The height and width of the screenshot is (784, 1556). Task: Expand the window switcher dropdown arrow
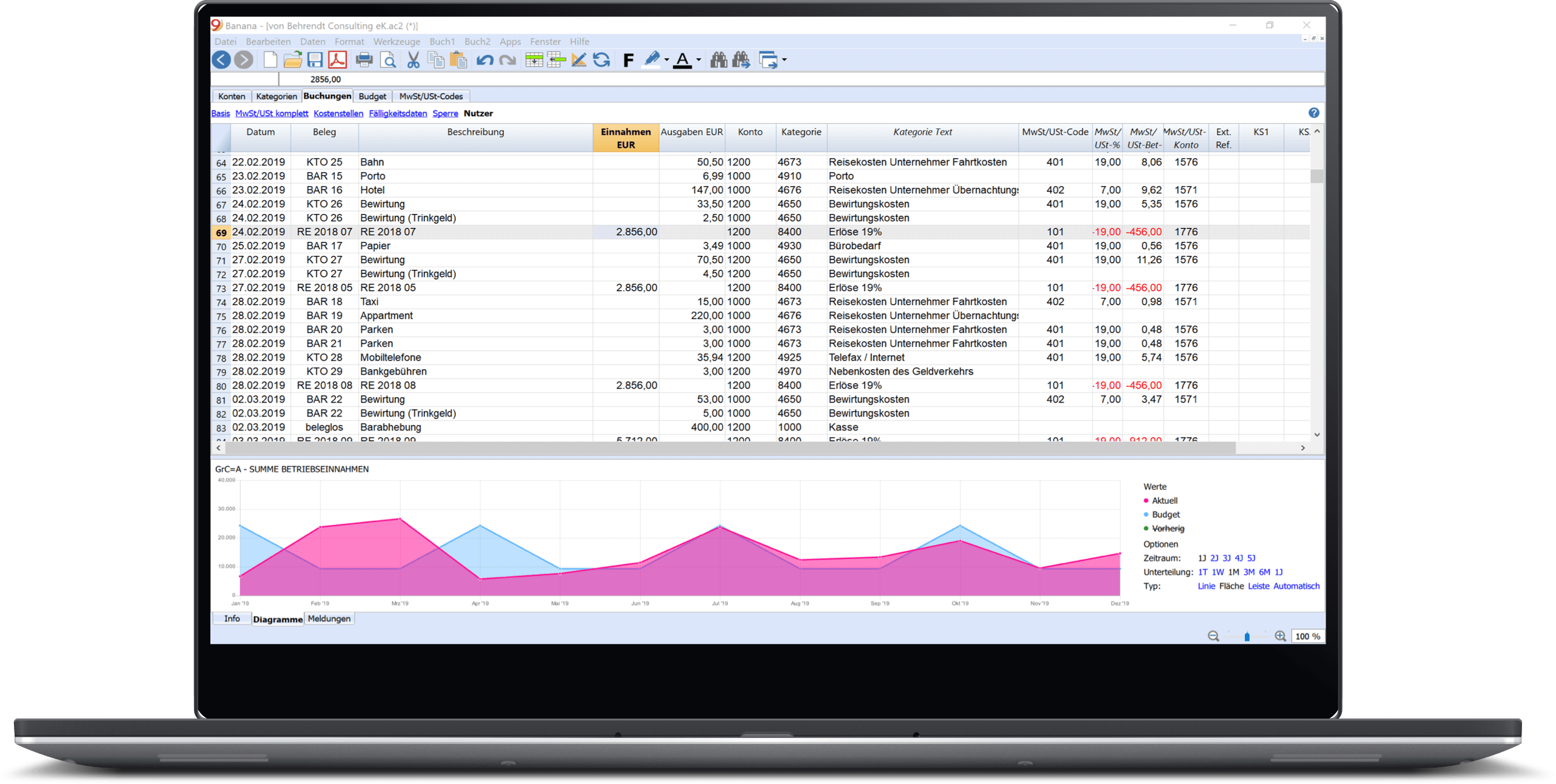point(784,60)
